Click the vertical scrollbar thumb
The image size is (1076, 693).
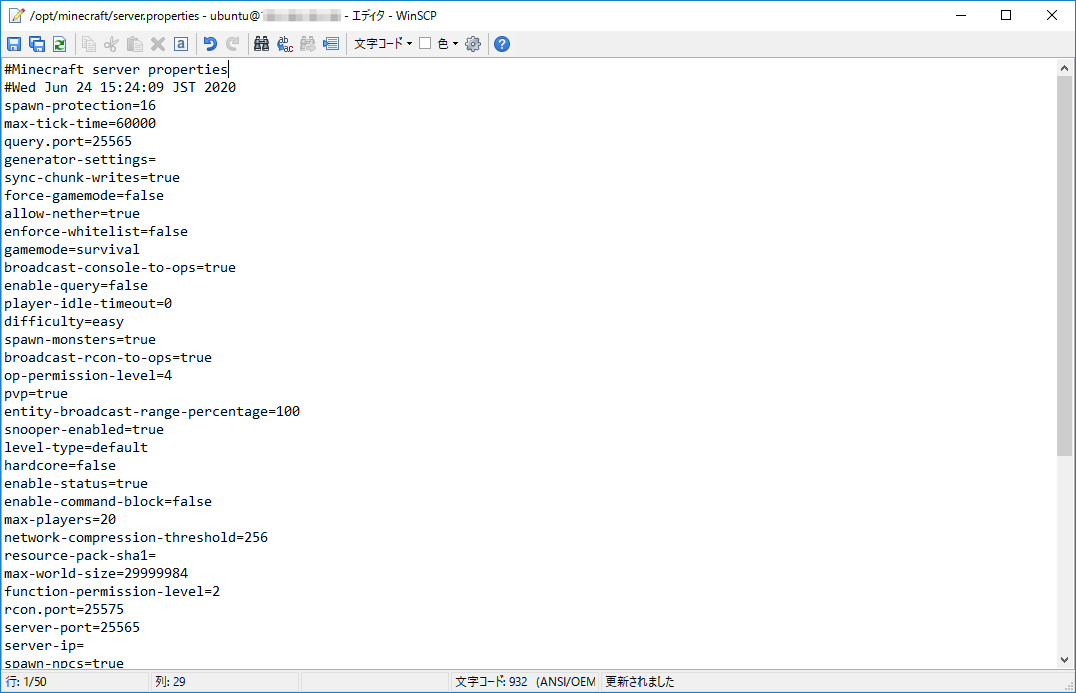(x=1064, y=265)
